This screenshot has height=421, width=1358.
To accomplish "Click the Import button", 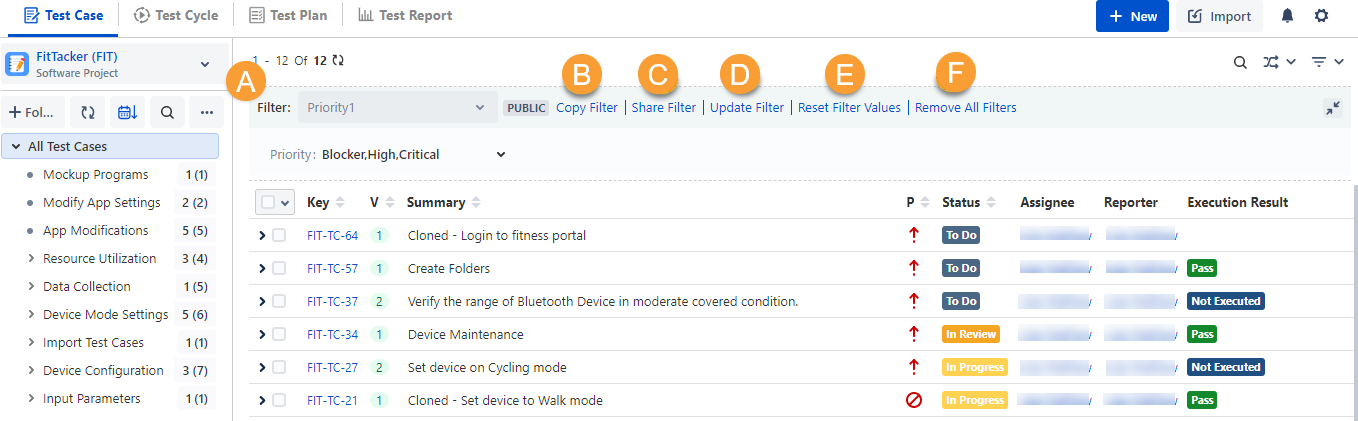I will coord(1219,16).
